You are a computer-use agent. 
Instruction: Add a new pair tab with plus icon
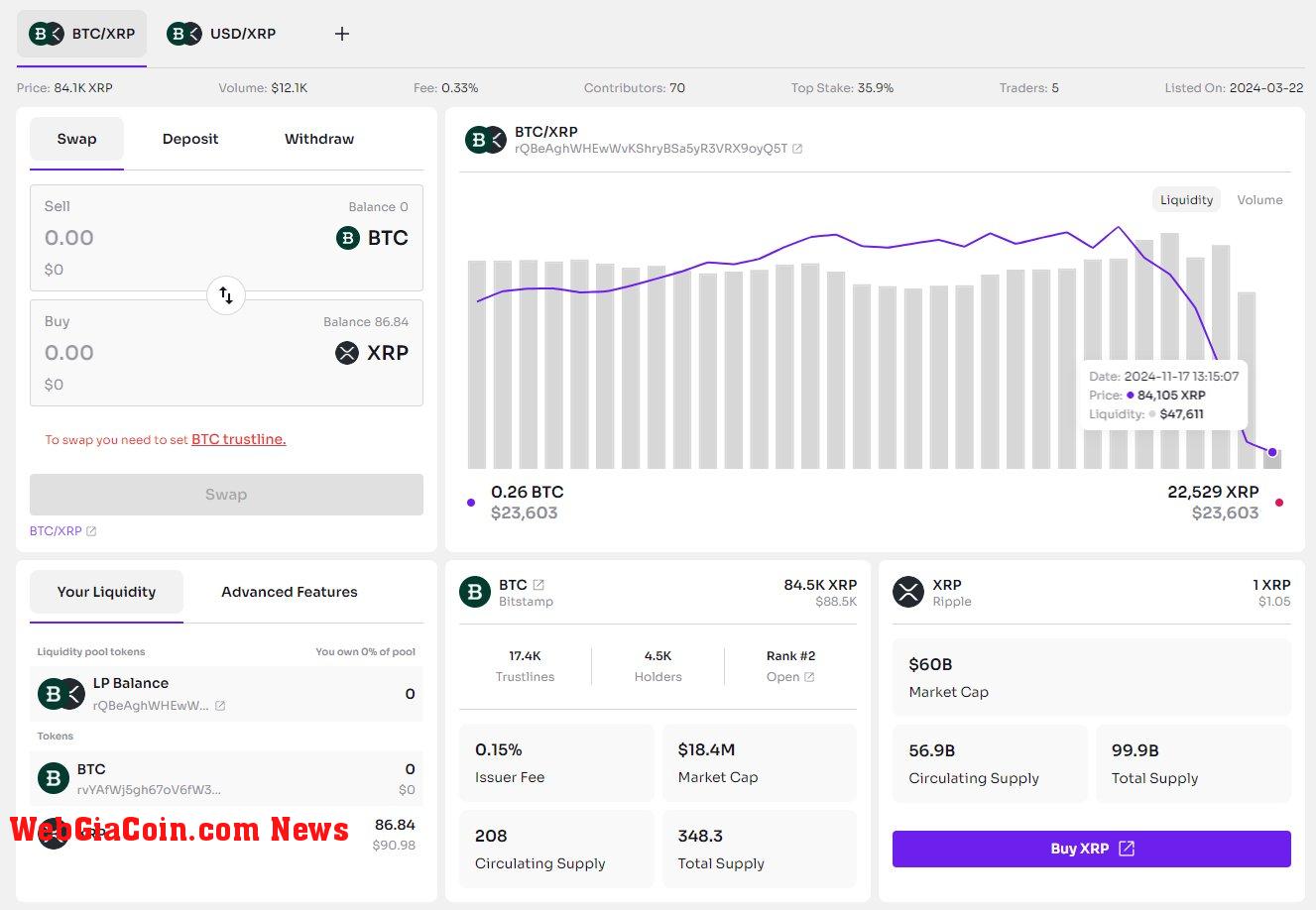342,34
